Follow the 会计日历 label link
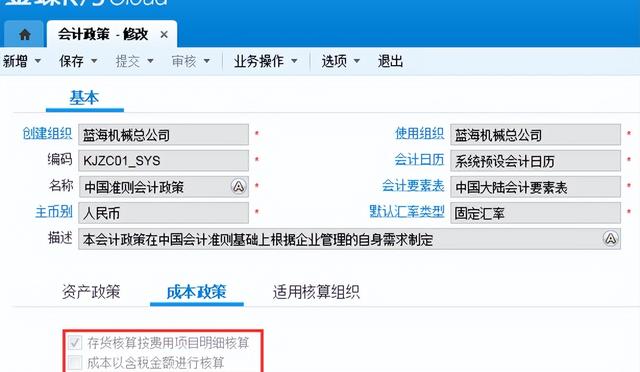 tap(419, 160)
